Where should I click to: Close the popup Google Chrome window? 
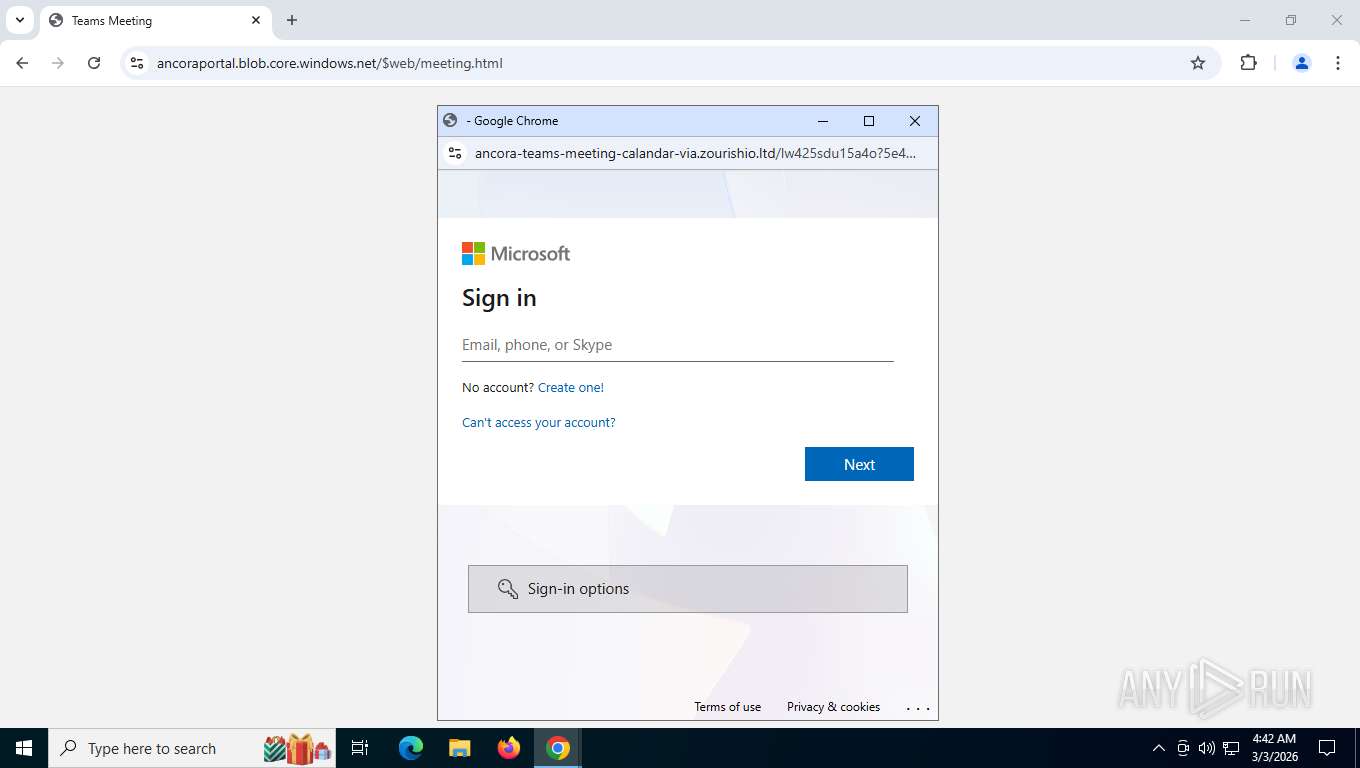tap(915, 121)
